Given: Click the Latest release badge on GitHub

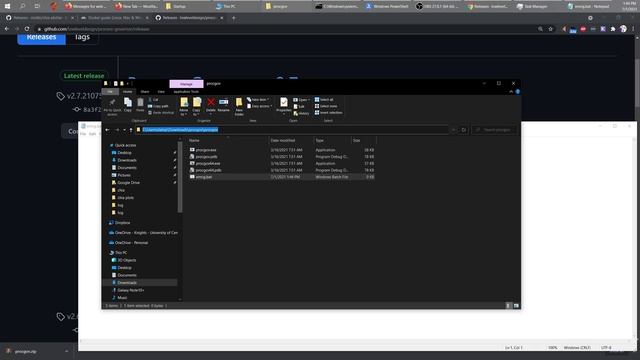Looking at the screenshot, I should 84,76.
